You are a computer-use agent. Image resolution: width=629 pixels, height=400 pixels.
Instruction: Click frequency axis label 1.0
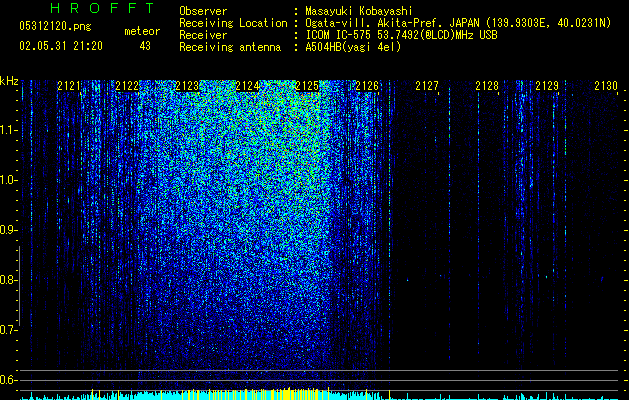(x=8, y=180)
